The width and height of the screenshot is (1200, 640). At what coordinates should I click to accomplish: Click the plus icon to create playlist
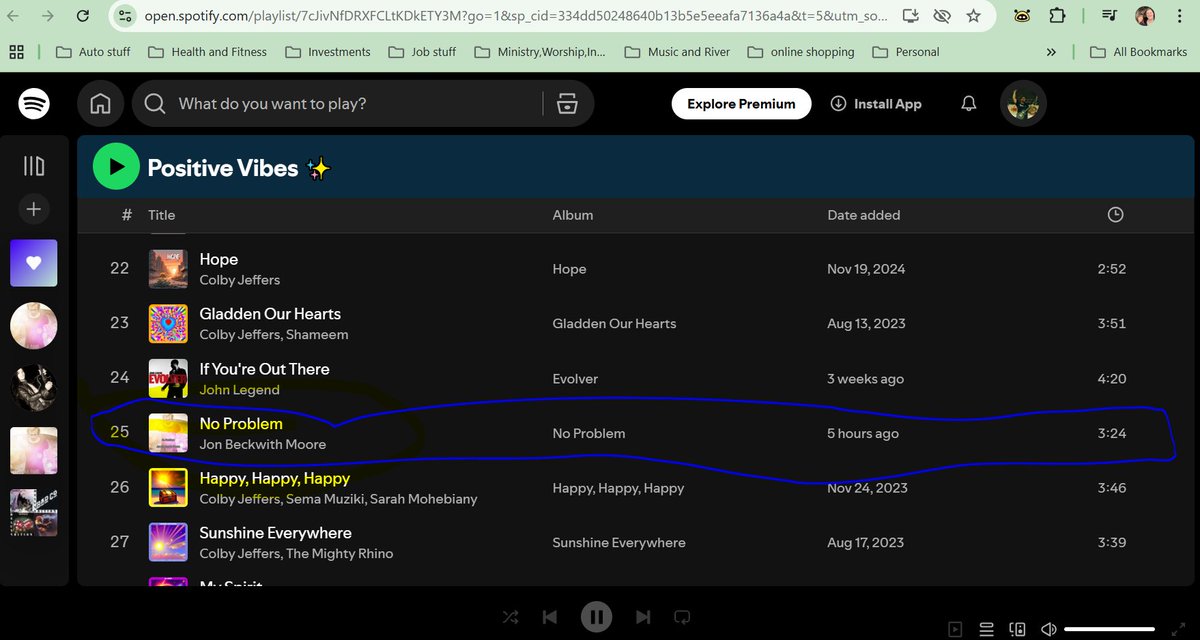point(34,209)
